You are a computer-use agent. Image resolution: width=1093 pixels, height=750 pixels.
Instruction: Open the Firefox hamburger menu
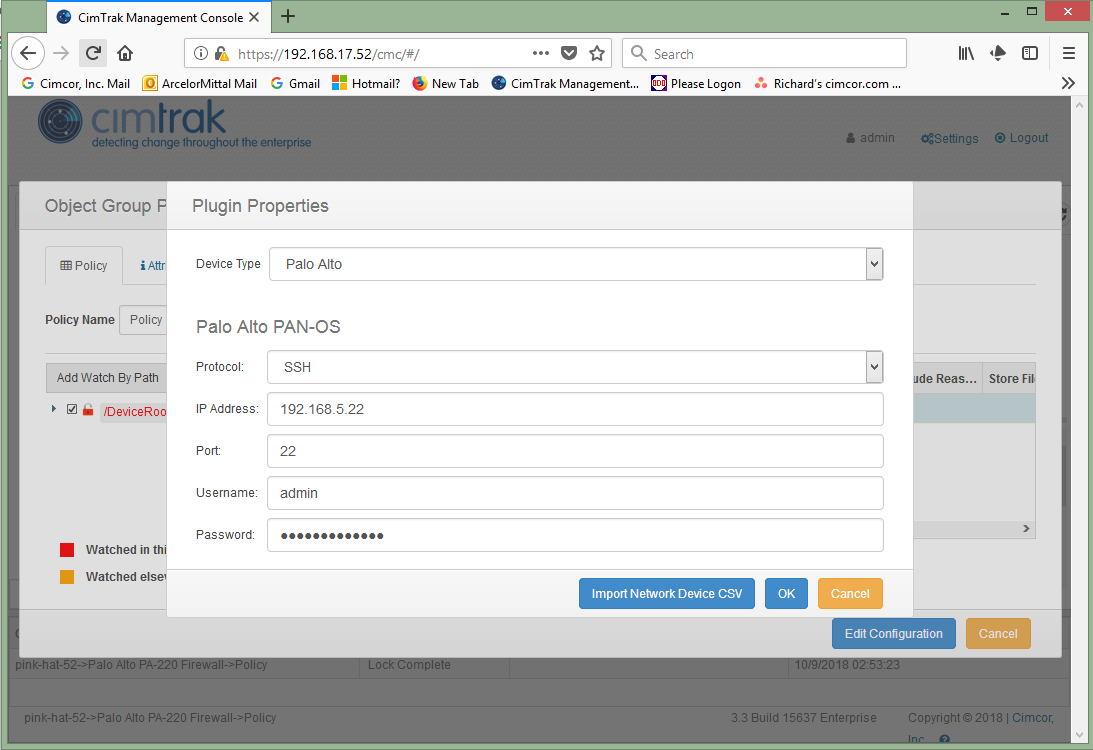tap(1068, 53)
